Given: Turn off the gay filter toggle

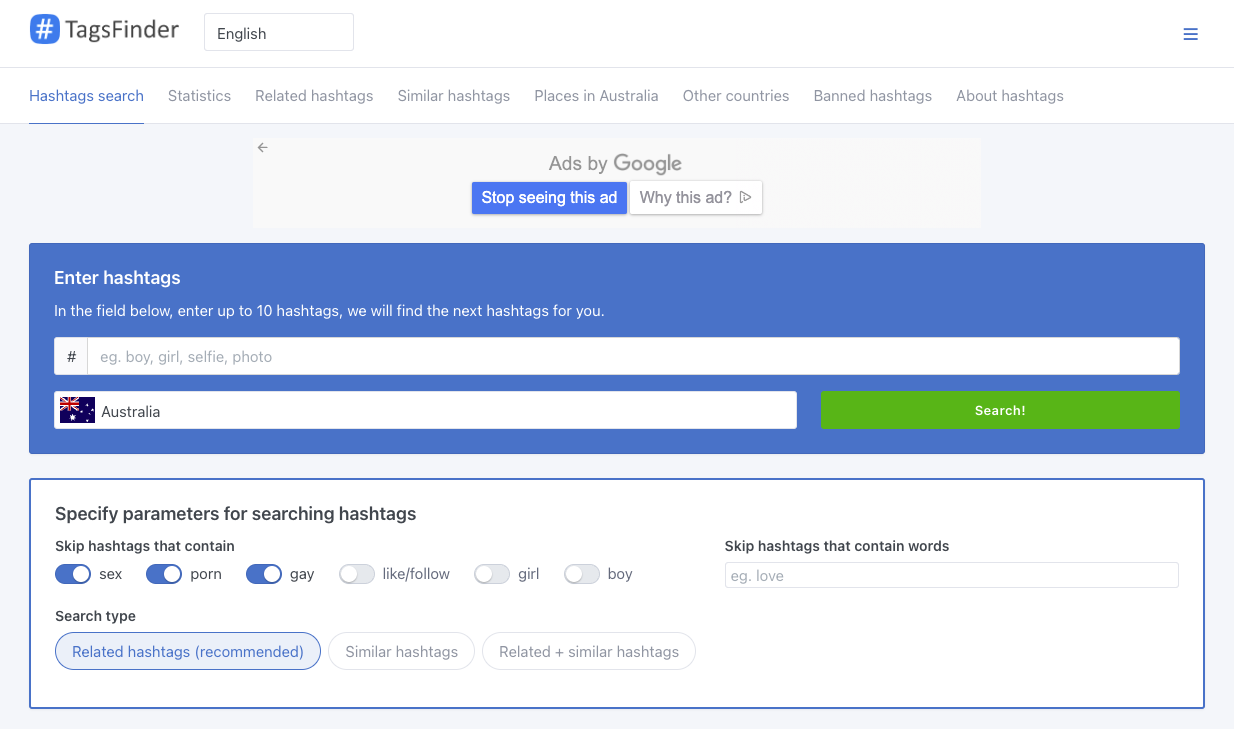Looking at the screenshot, I should 264,574.
